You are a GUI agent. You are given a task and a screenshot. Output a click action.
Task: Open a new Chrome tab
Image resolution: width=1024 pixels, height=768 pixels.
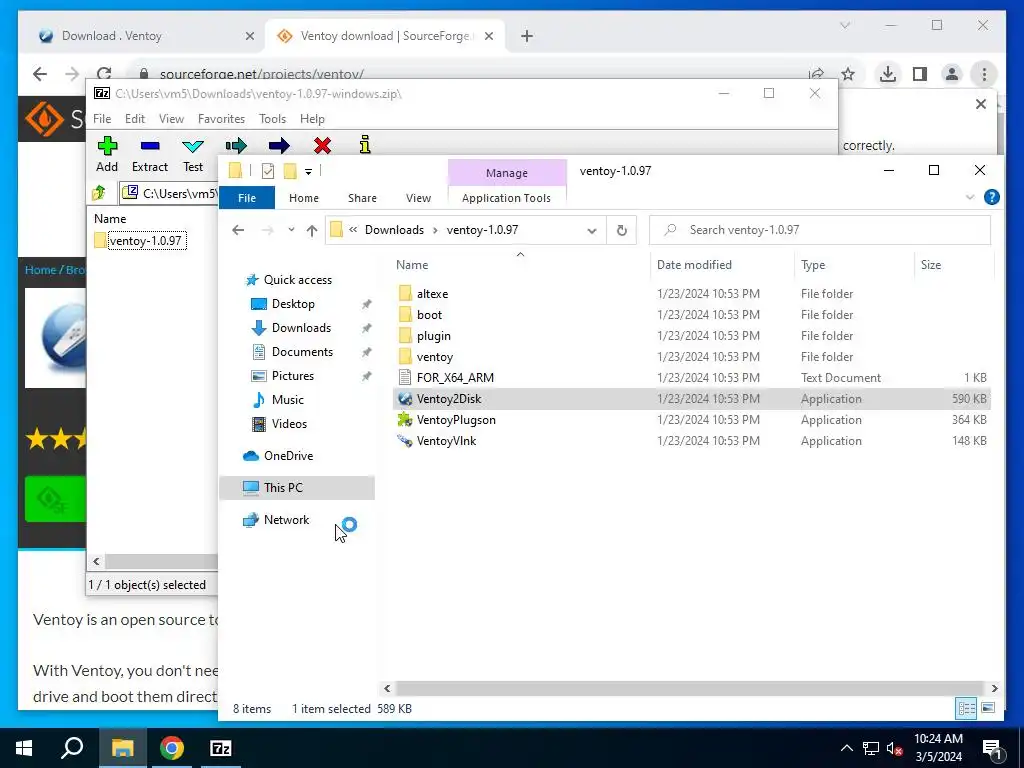526,36
